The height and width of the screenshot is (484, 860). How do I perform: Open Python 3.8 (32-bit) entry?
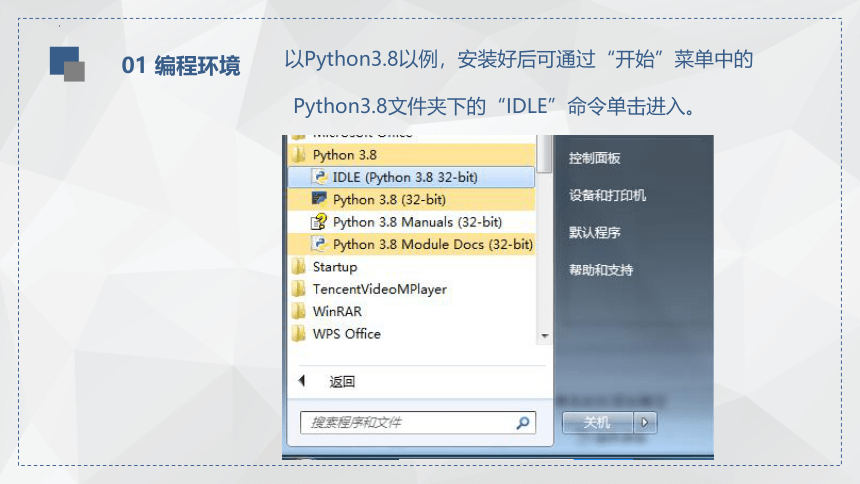(411, 199)
